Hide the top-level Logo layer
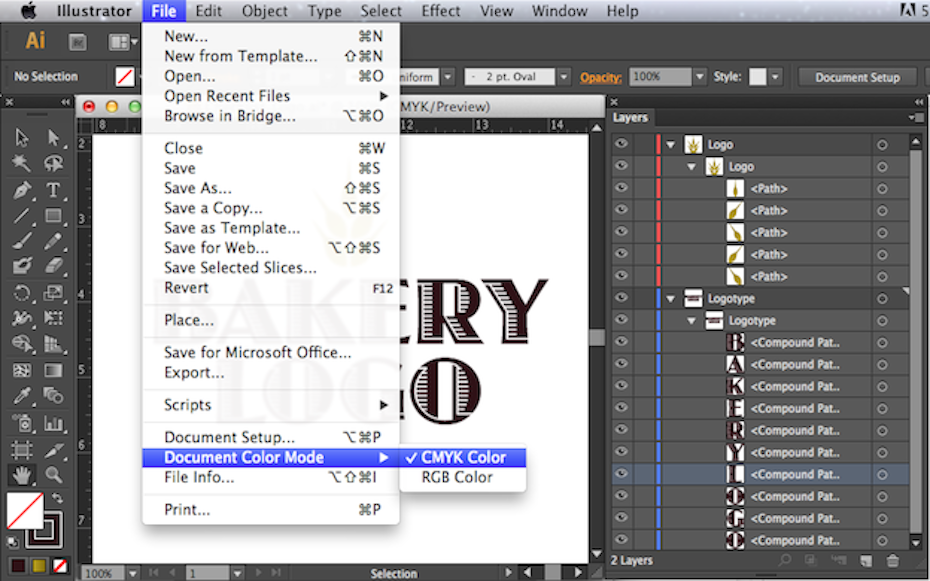This screenshot has height=581, width=930. tap(622, 145)
